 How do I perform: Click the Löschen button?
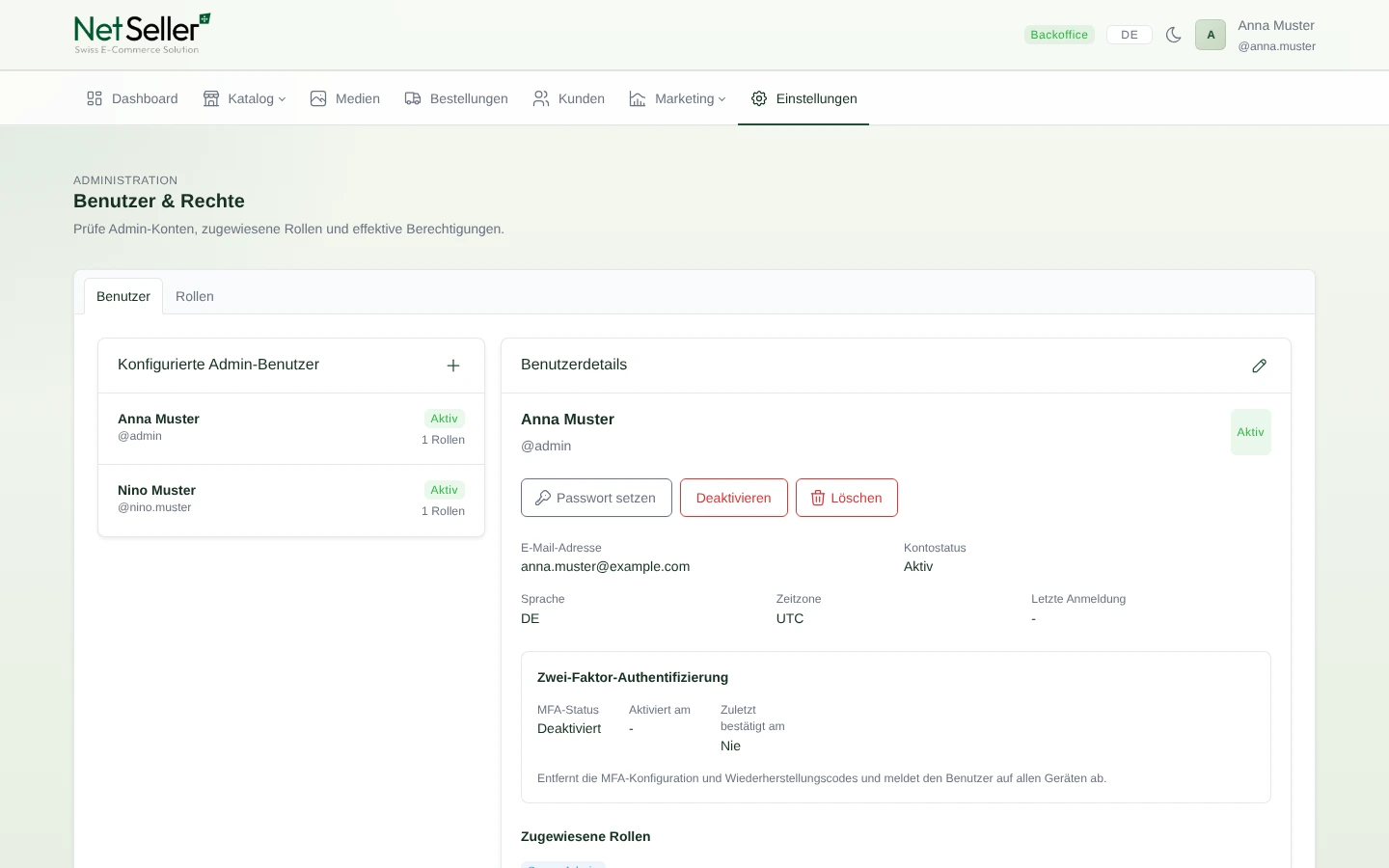coord(847,498)
